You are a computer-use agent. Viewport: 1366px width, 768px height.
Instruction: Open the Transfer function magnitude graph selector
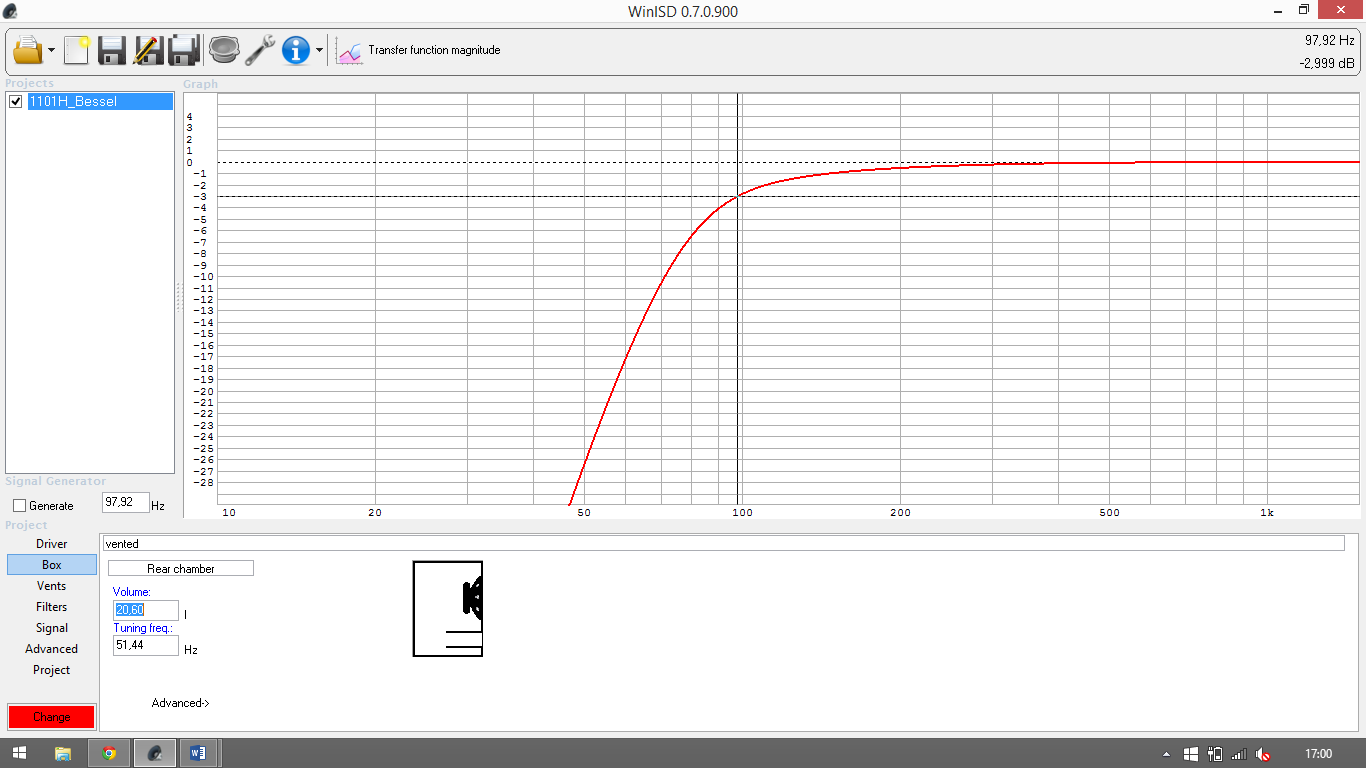click(418, 50)
